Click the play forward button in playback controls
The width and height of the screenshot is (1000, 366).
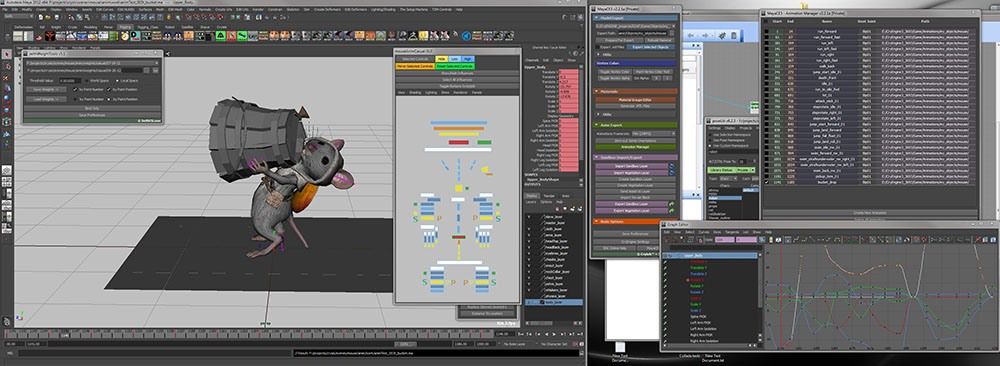point(554,333)
